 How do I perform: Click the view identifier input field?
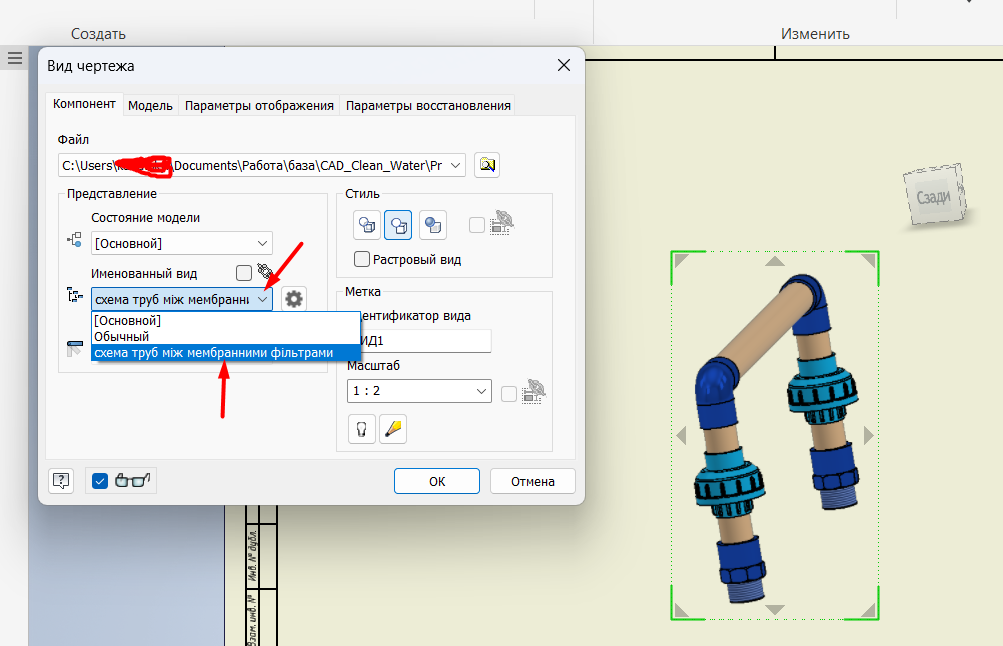pos(425,341)
